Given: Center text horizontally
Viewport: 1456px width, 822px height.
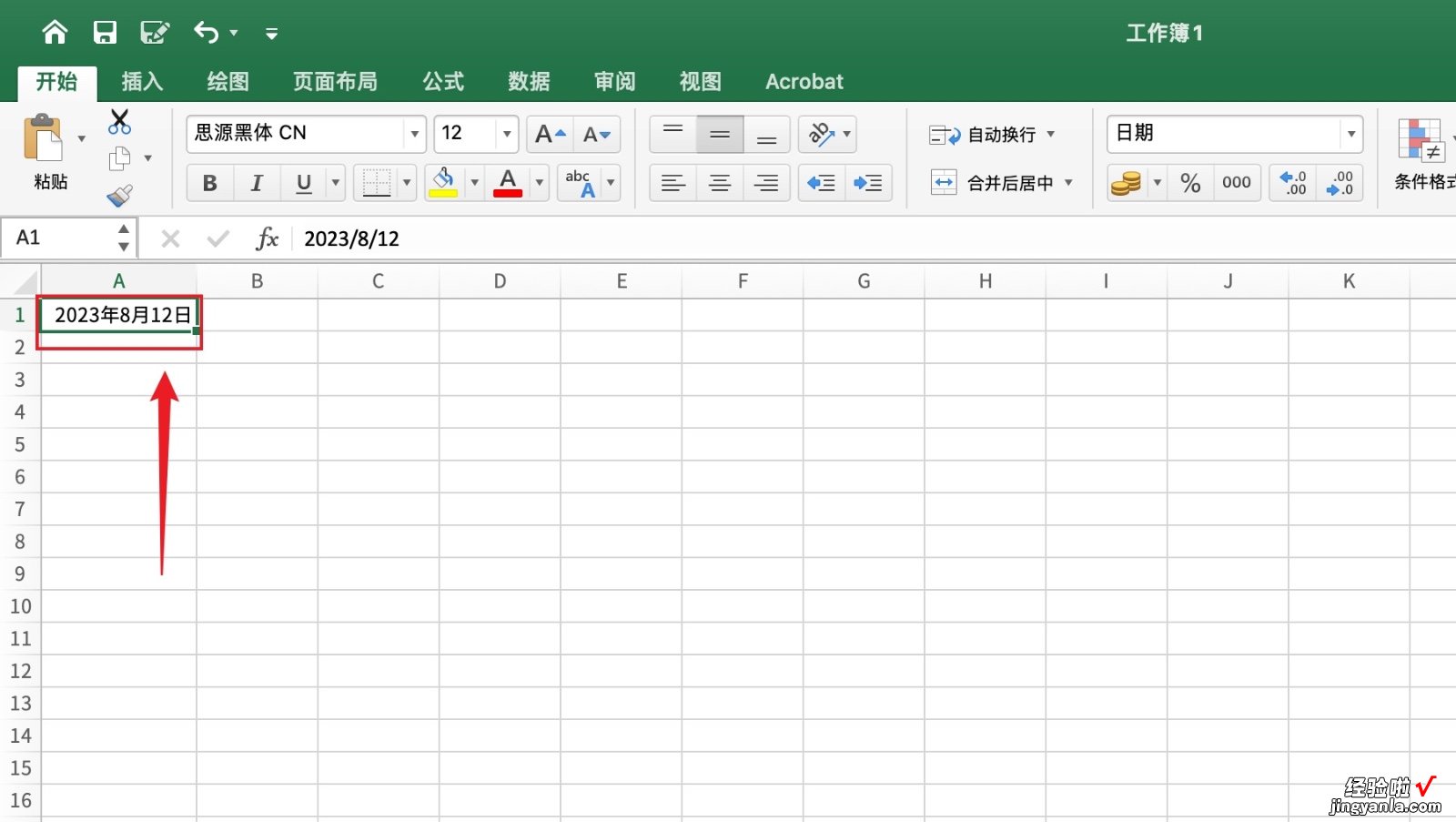Looking at the screenshot, I should 720,183.
